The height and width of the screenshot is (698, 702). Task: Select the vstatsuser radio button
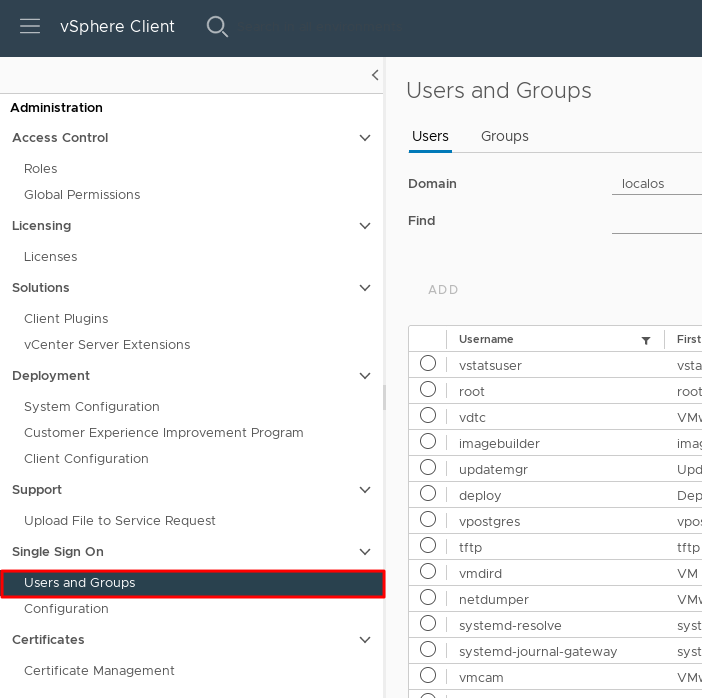click(428, 364)
